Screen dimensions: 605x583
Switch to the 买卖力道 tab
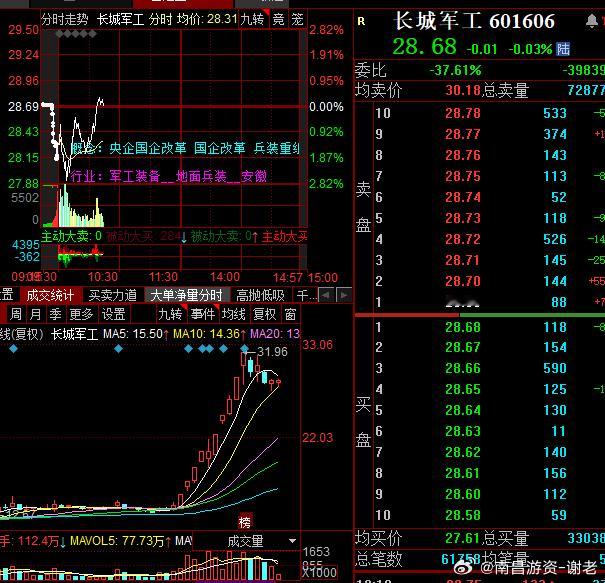pos(113,296)
